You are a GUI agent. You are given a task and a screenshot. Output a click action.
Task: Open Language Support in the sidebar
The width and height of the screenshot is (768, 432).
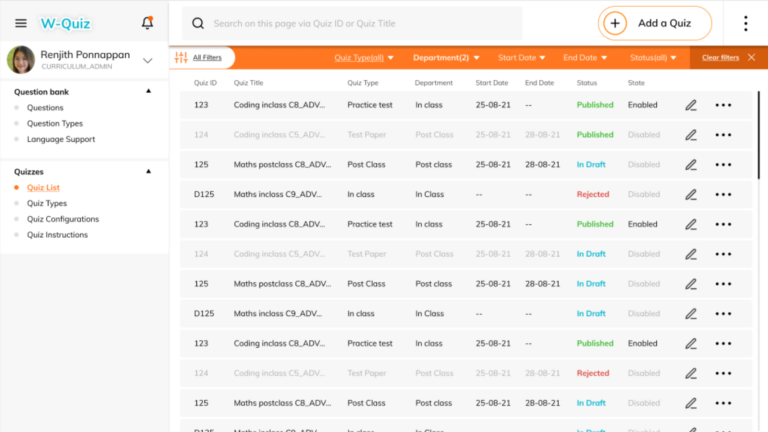tap(61, 139)
